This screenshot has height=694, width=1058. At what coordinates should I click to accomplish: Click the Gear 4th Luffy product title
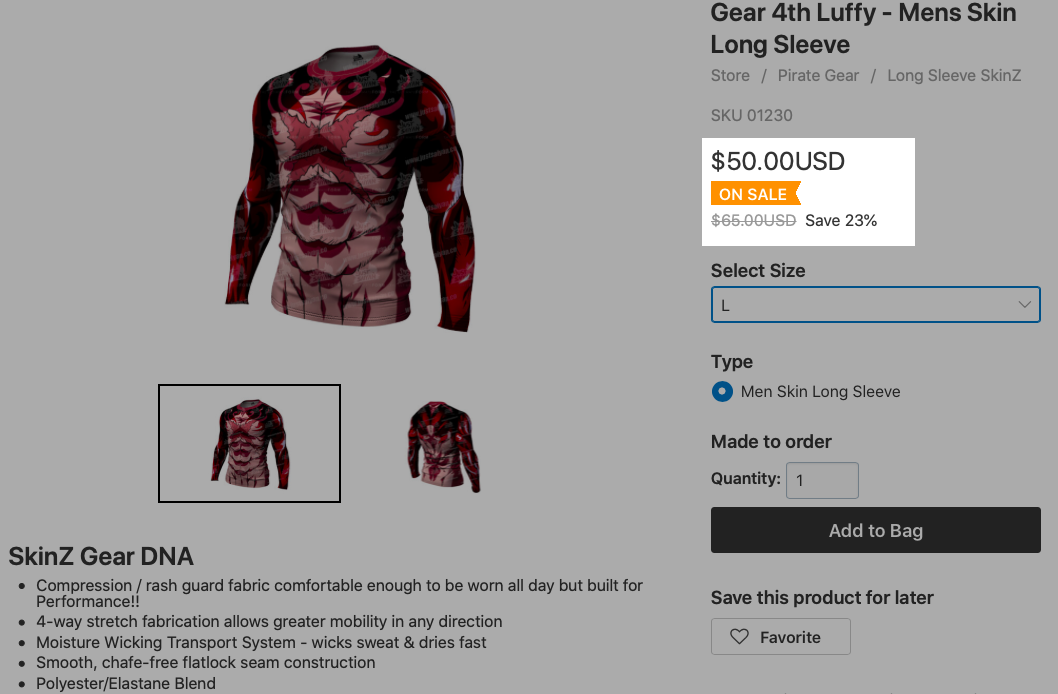tap(862, 29)
